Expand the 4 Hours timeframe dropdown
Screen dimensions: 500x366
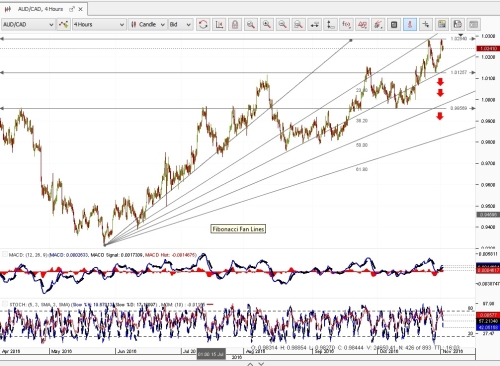coord(99,24)
